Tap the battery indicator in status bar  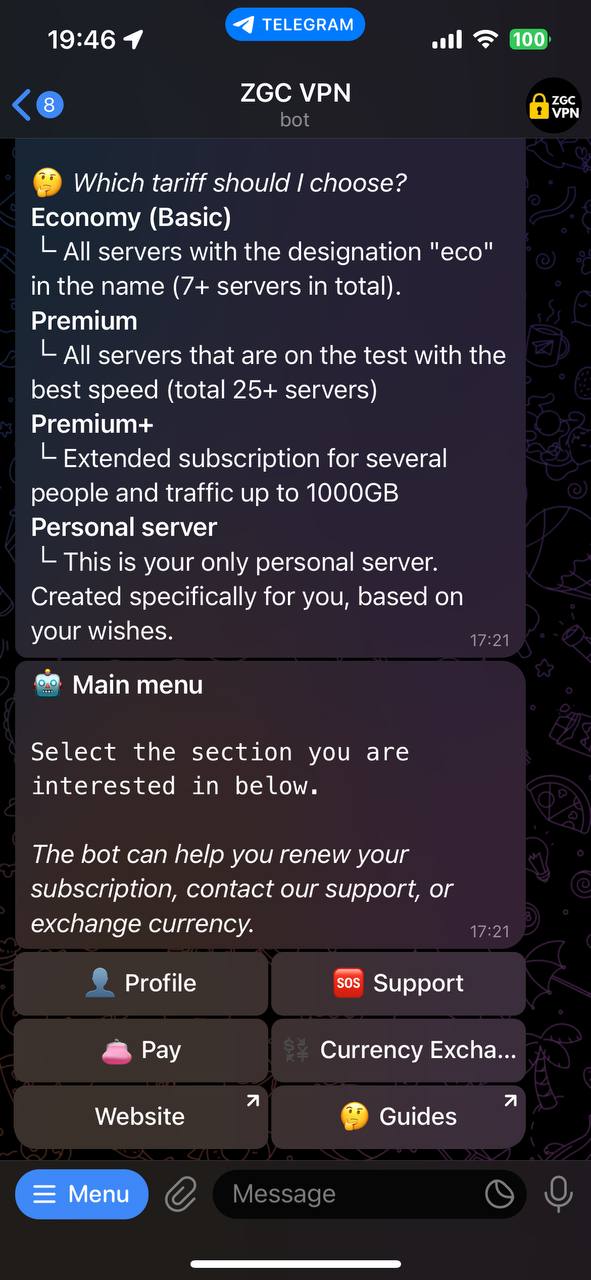click(x=530, y=40)
